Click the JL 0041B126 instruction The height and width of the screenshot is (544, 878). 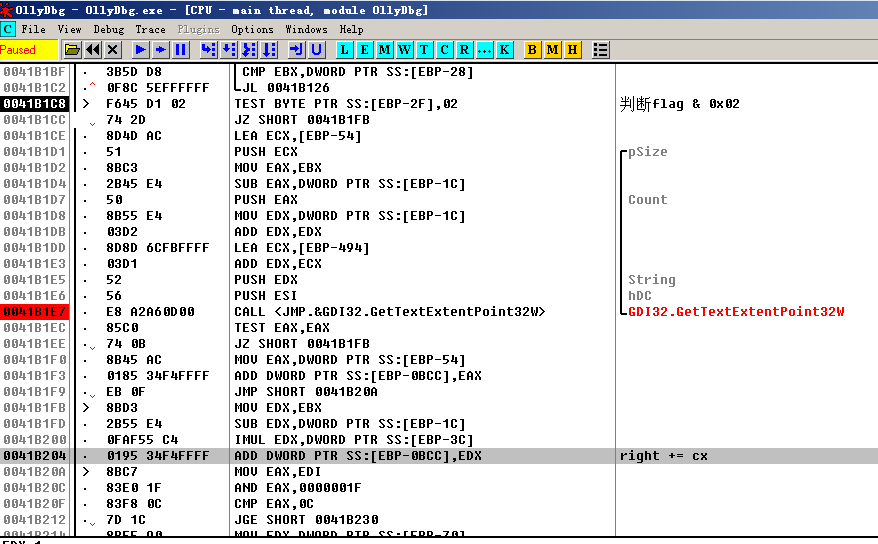pos(286,88)
